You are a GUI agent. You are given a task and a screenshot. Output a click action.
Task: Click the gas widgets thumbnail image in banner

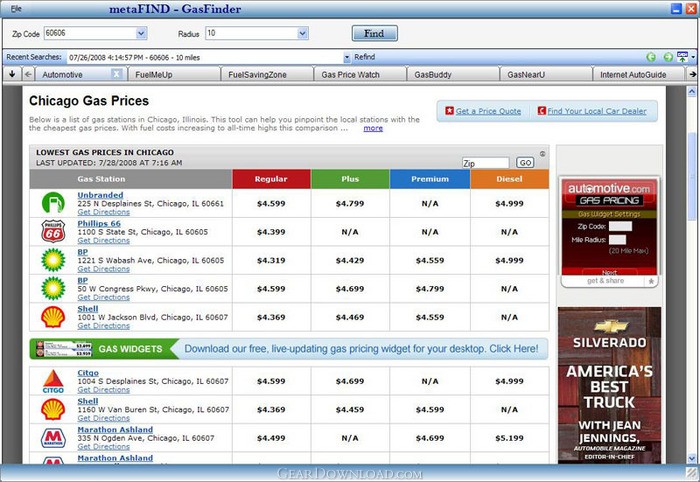64,349
